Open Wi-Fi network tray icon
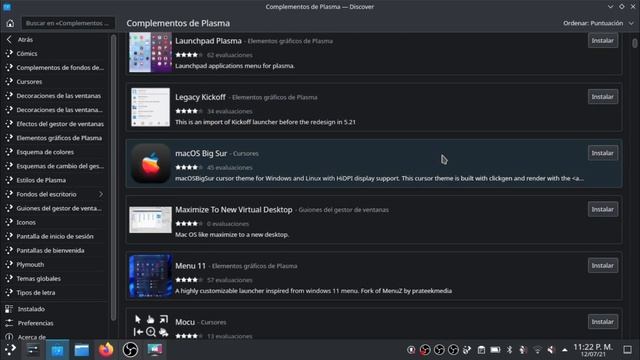The image size is (640, 360). [537, 350]
